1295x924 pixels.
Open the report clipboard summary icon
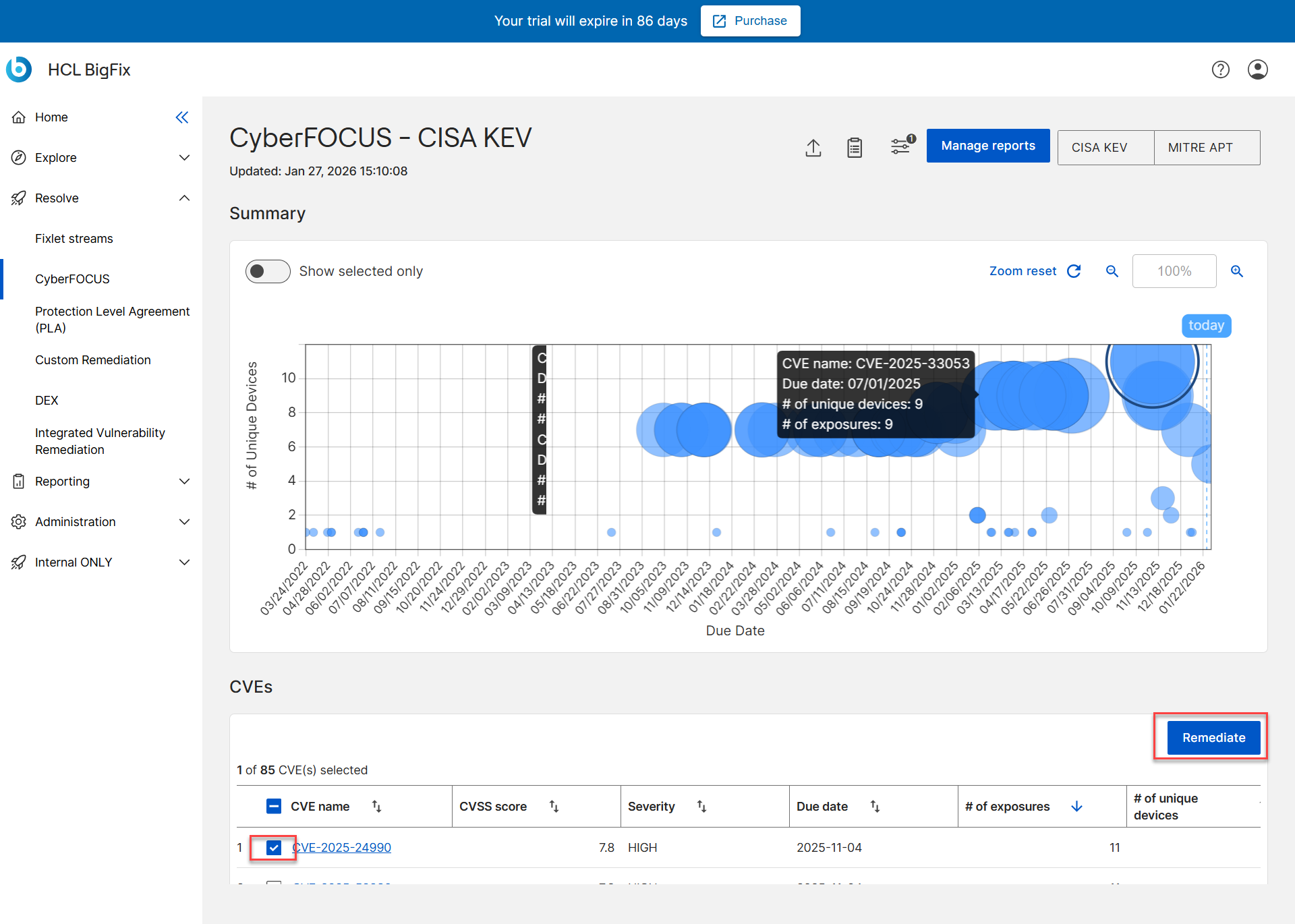(854, 148)
